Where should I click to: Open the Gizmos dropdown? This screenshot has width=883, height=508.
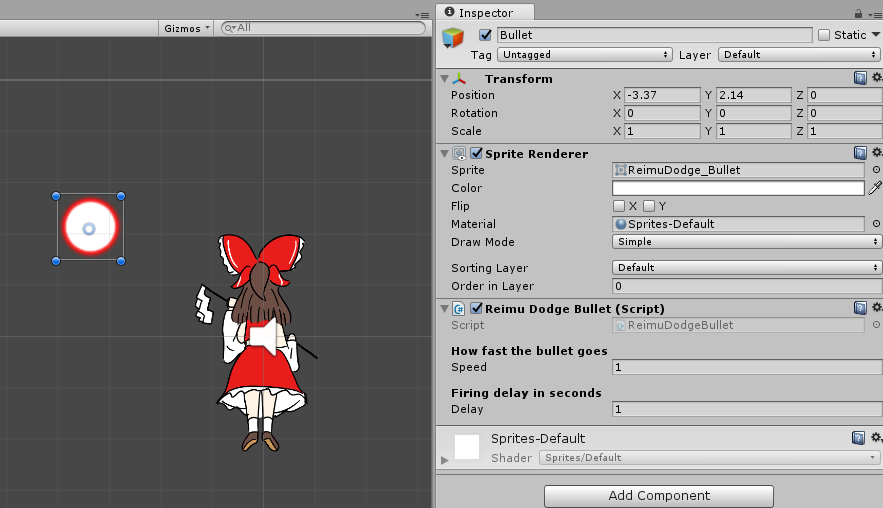click(x=186, y=28)
